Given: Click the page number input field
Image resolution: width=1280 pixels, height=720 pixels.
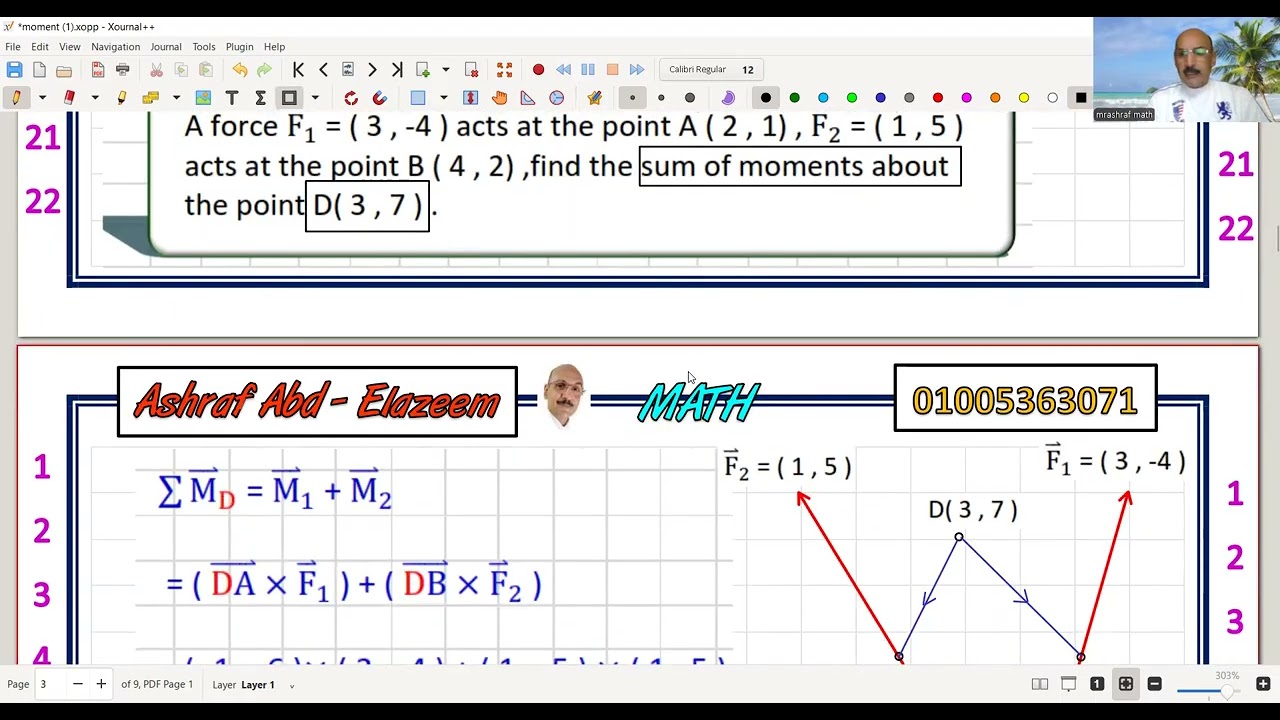Looking at the screenshot, I should coord(53,685).
